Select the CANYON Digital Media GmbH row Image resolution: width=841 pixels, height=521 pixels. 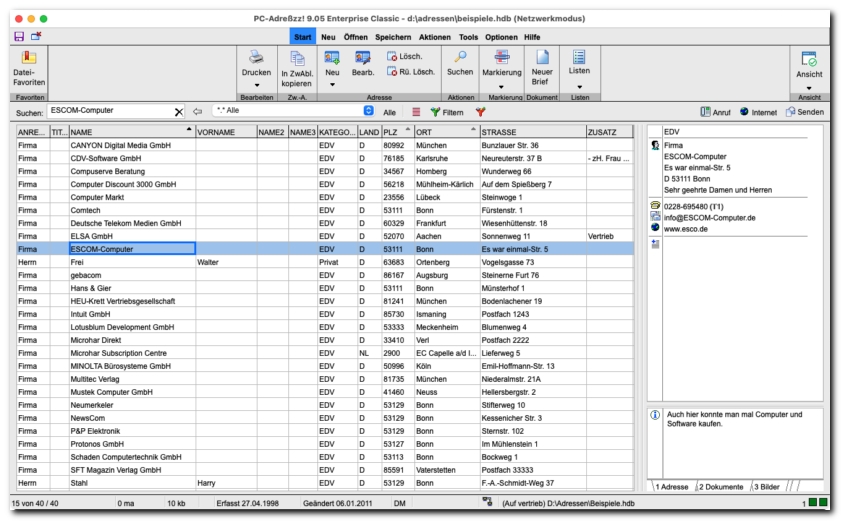tap(325, 145)
